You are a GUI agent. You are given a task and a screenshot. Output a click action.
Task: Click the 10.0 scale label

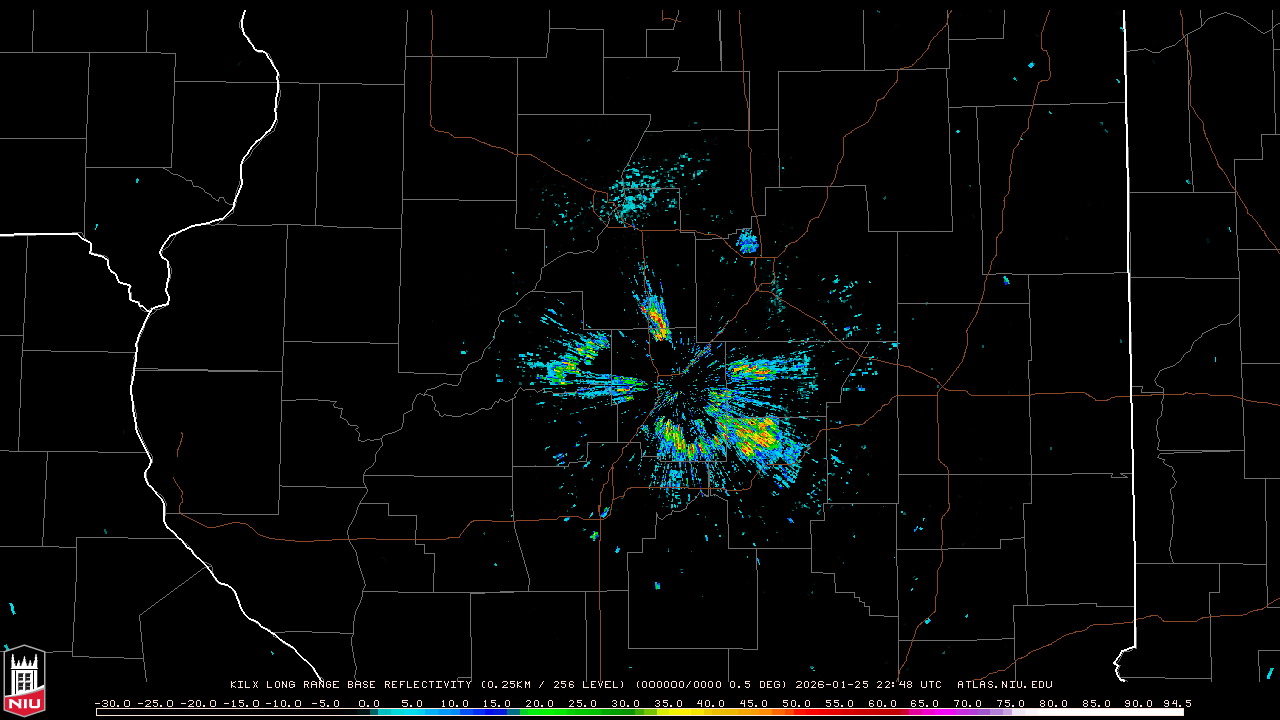(x=454, y=703)
